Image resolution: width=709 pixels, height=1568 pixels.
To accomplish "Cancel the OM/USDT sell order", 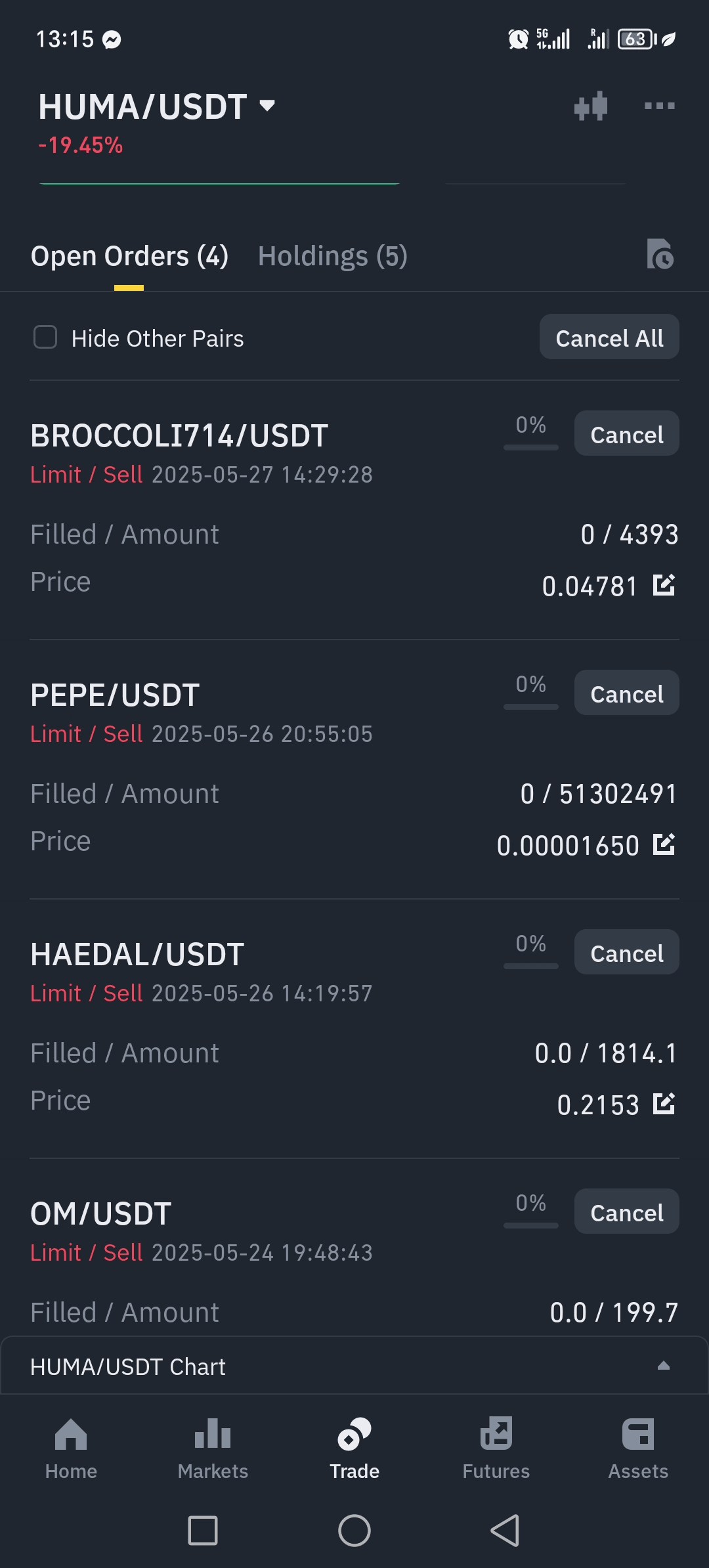I will tap(626, 1212).
